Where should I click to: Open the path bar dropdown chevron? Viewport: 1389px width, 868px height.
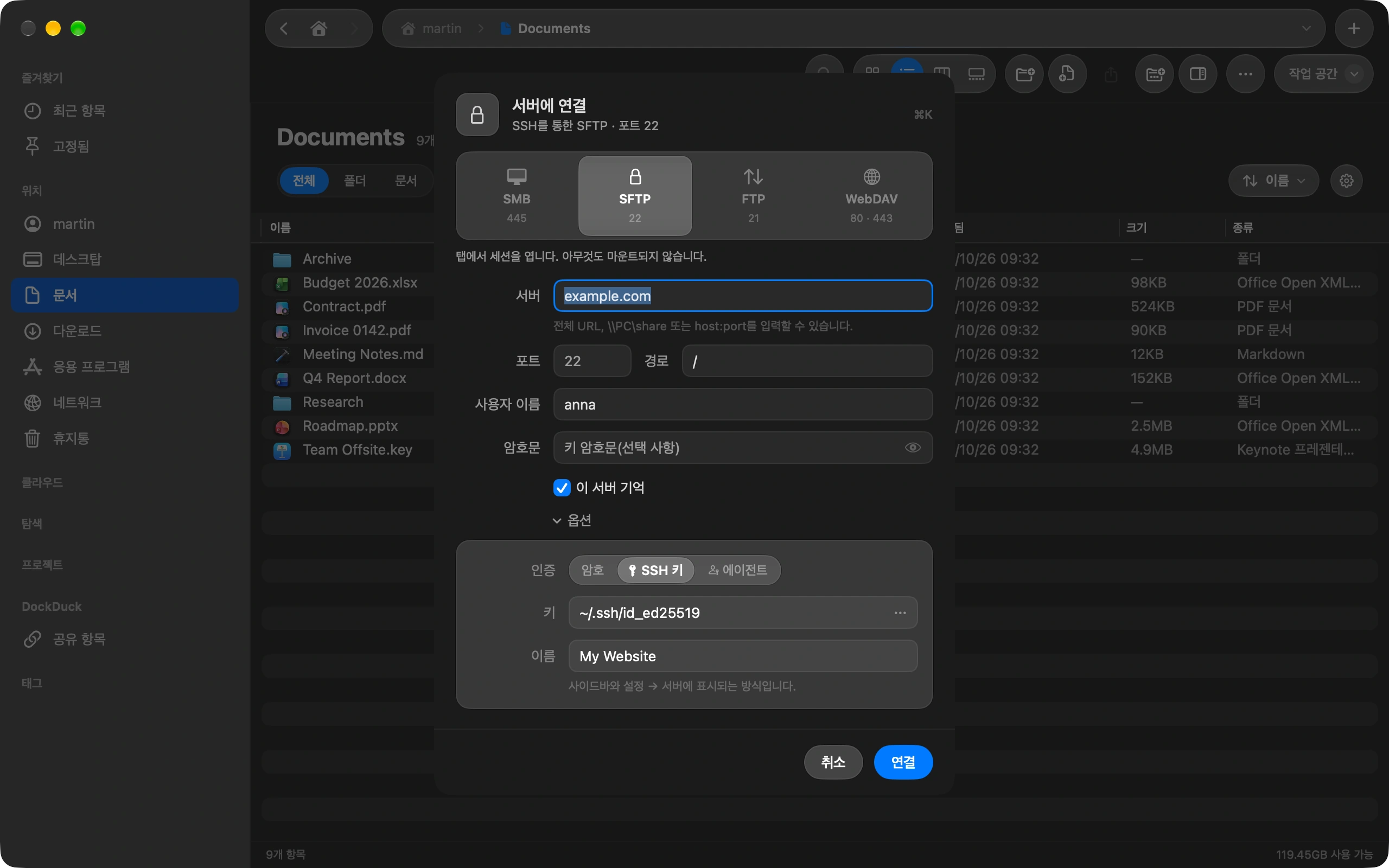point(1306,28)
